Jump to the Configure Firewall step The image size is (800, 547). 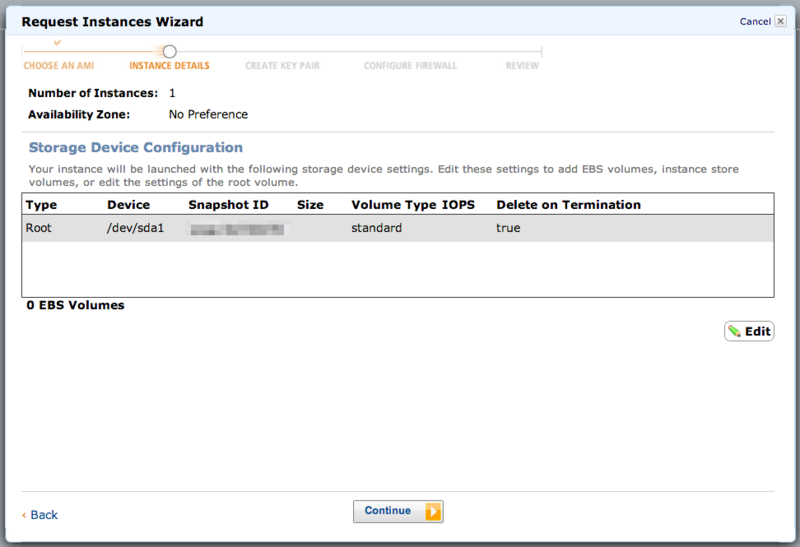pyautogui.click(x=410, y=66)
